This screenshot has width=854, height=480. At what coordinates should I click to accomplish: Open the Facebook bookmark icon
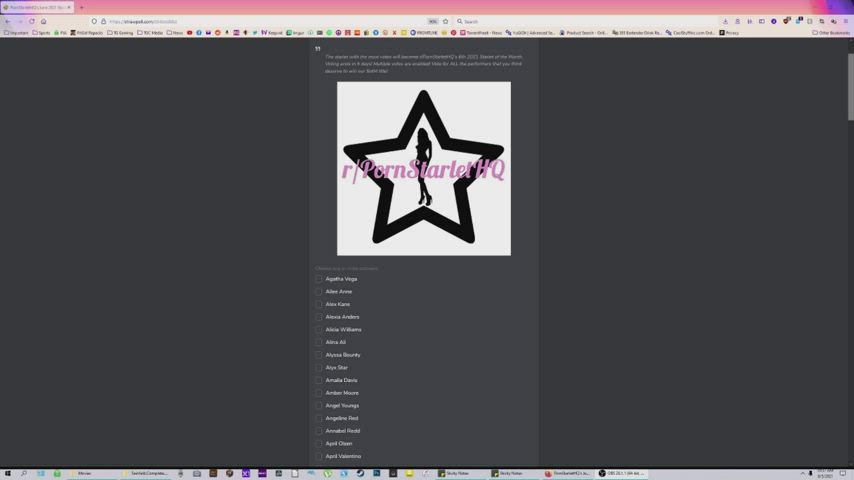(x=199, y=33)
